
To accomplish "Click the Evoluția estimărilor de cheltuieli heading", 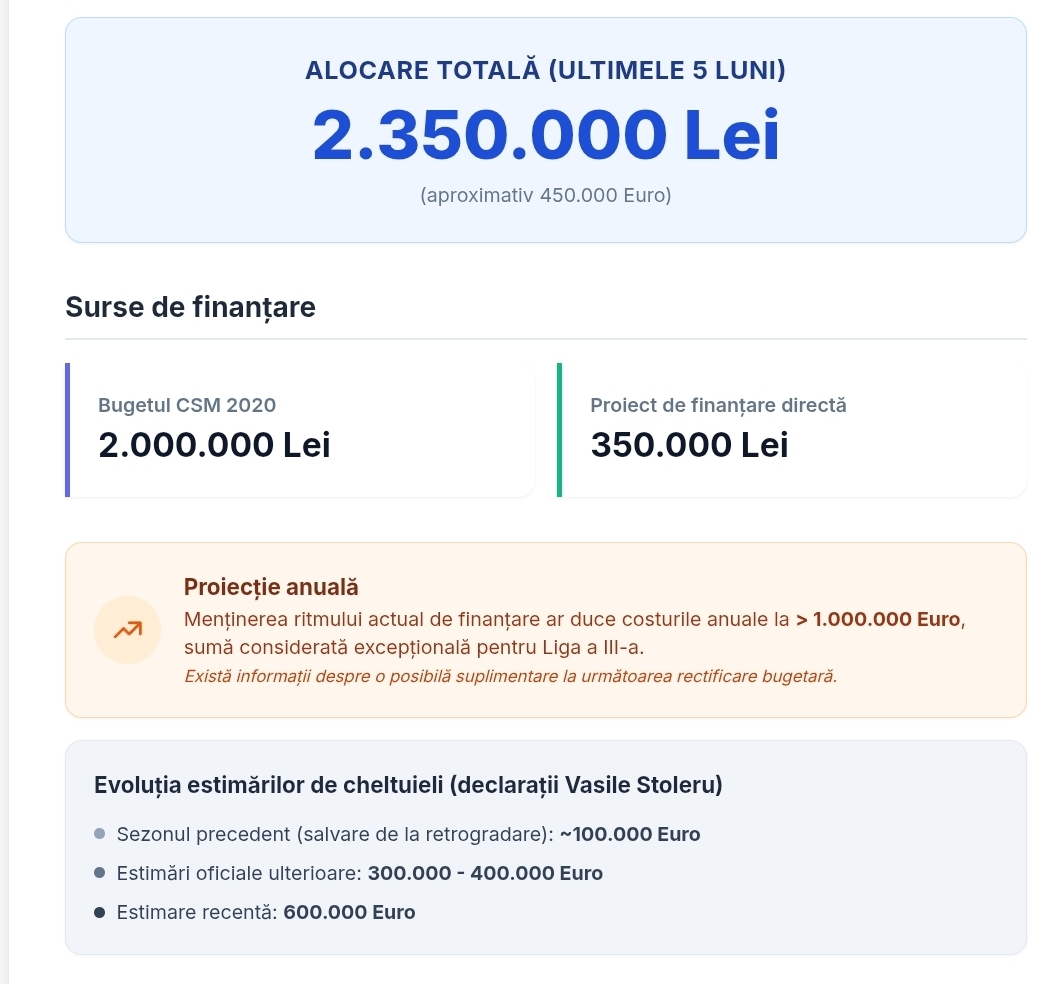I will [408, 785].
